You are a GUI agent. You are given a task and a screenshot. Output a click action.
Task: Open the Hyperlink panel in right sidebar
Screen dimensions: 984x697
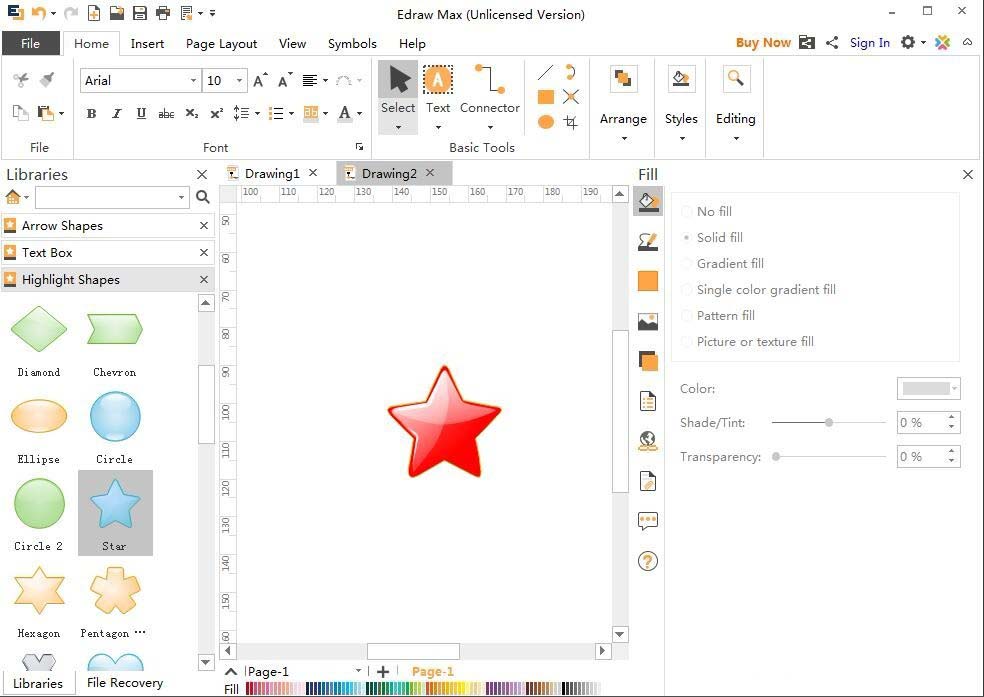coord(648,440)
